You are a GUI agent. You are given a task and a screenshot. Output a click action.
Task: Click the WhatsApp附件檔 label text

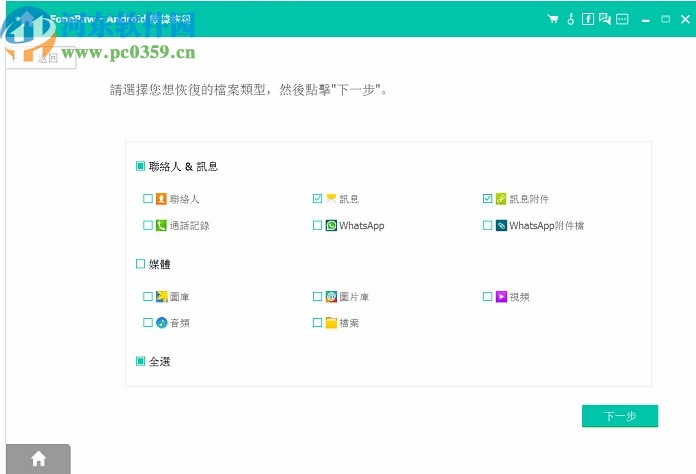tap(546, 225)
